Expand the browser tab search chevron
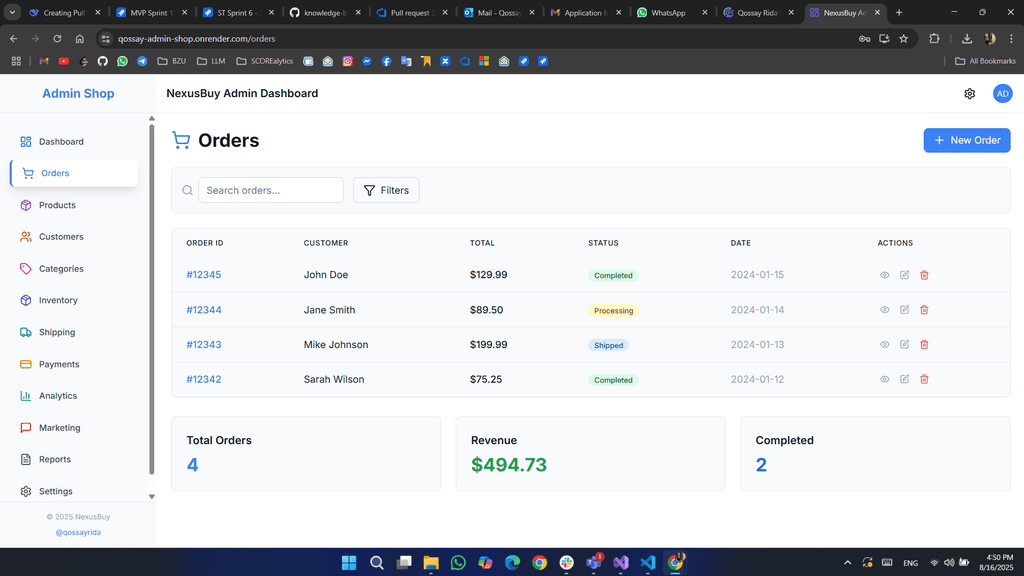Screen dimensions: 1024x576 coord(12,12)
